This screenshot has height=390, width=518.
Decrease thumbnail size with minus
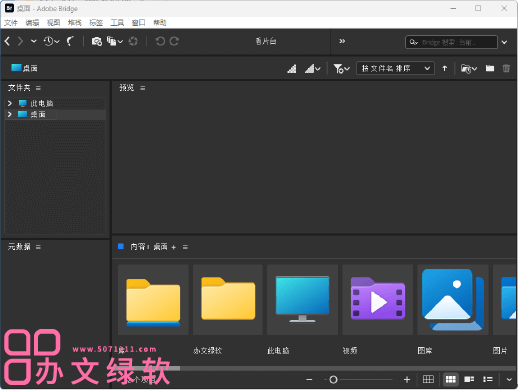click(309, 380)
